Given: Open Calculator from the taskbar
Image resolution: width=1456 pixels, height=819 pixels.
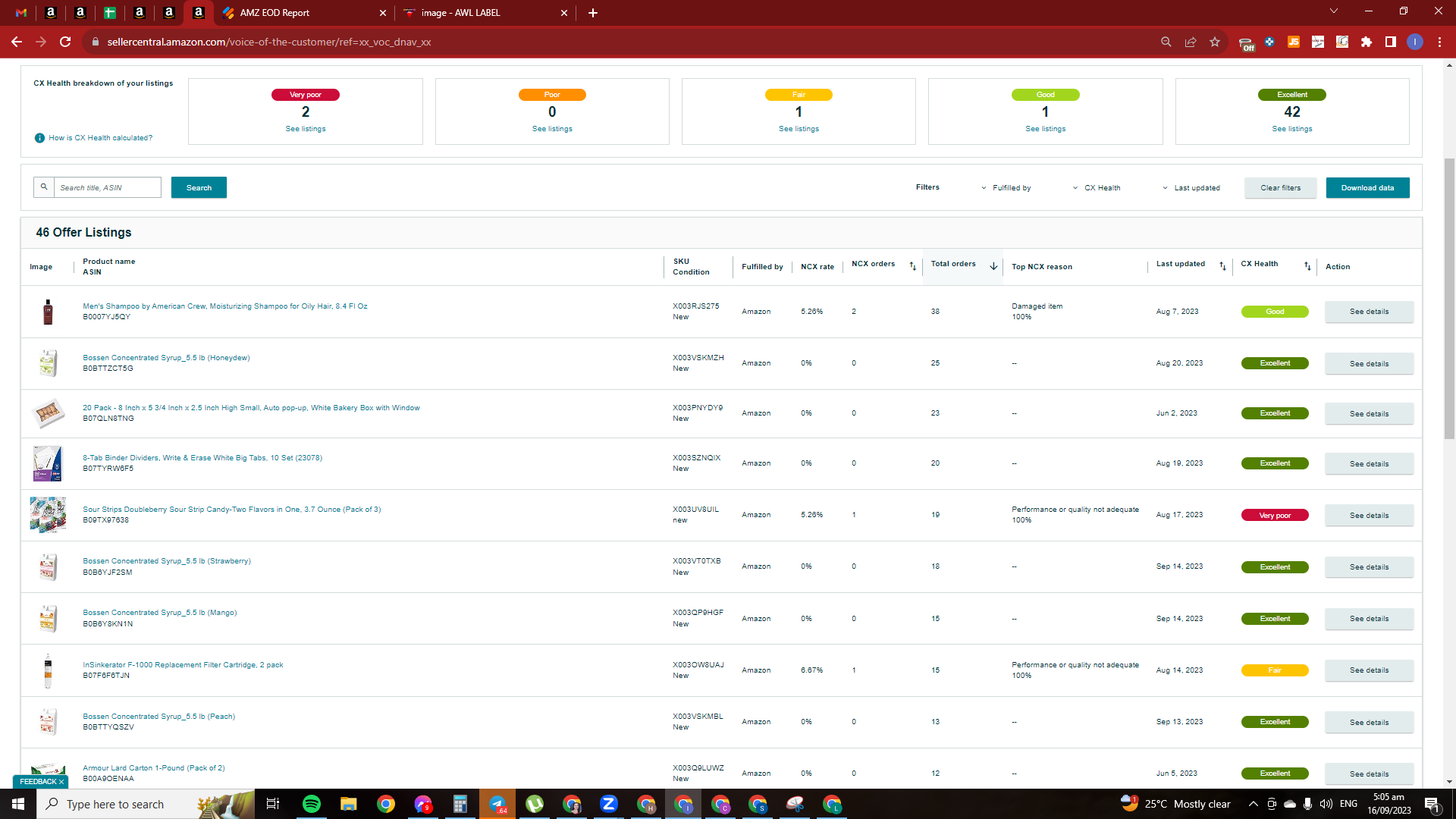Looking at the screenshot, I should point(460,804).
